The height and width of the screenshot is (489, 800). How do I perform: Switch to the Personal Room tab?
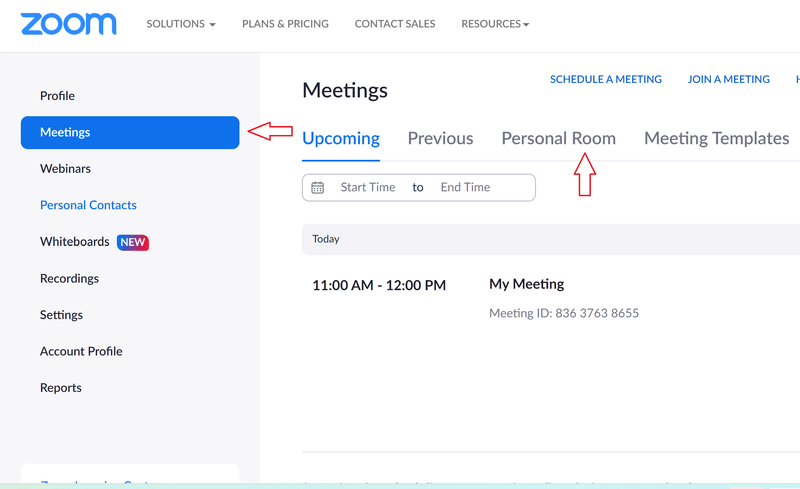[x=559, y=138]
